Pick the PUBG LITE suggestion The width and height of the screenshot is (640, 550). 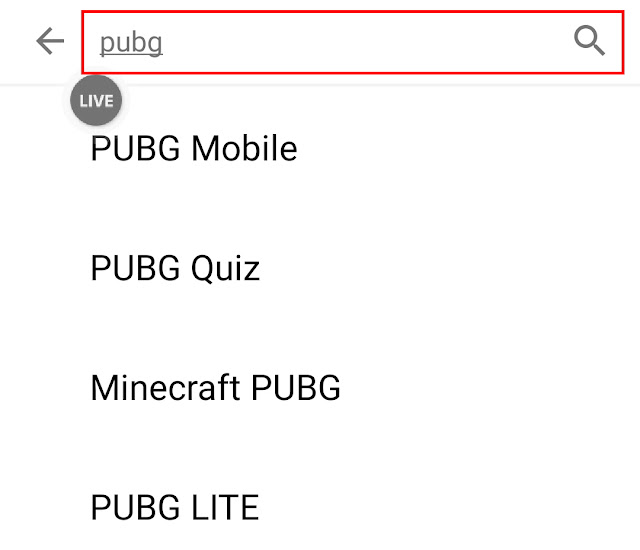point(175,507)
